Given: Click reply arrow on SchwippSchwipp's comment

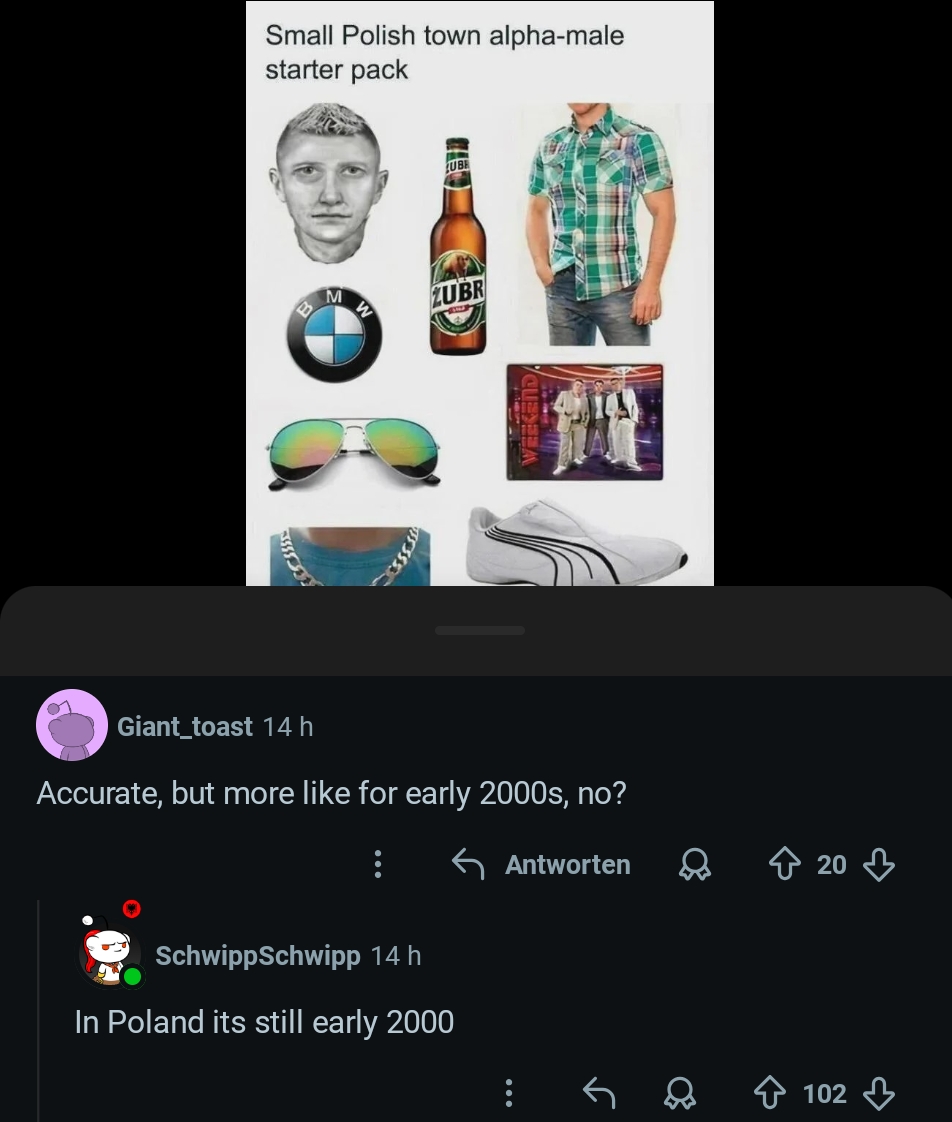Looking at the screenshot, I should click(598, 1094).
